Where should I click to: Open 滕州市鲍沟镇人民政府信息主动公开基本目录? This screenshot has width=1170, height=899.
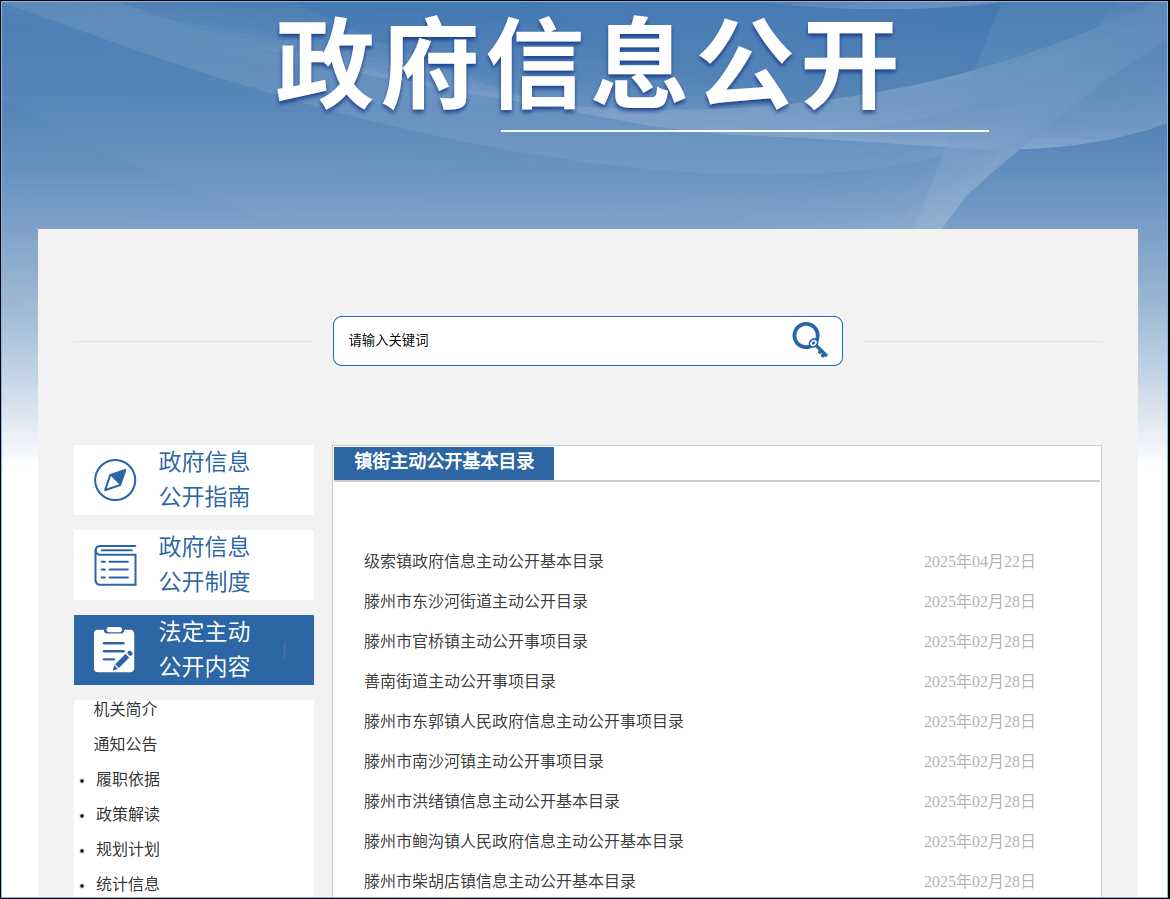(524, 842)
